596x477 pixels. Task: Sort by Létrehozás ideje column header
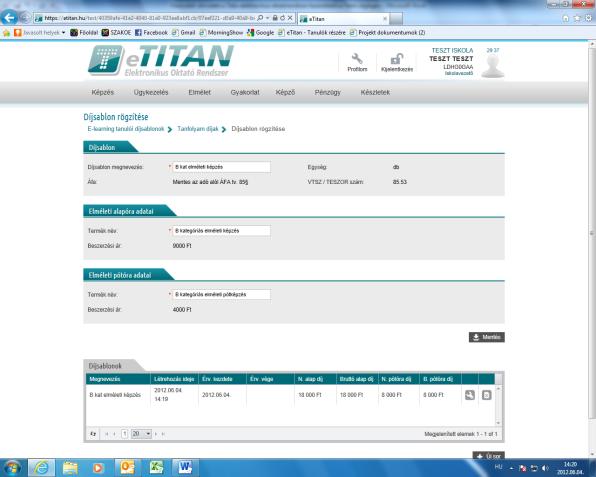pyautogui.click(x=174, y=379)
